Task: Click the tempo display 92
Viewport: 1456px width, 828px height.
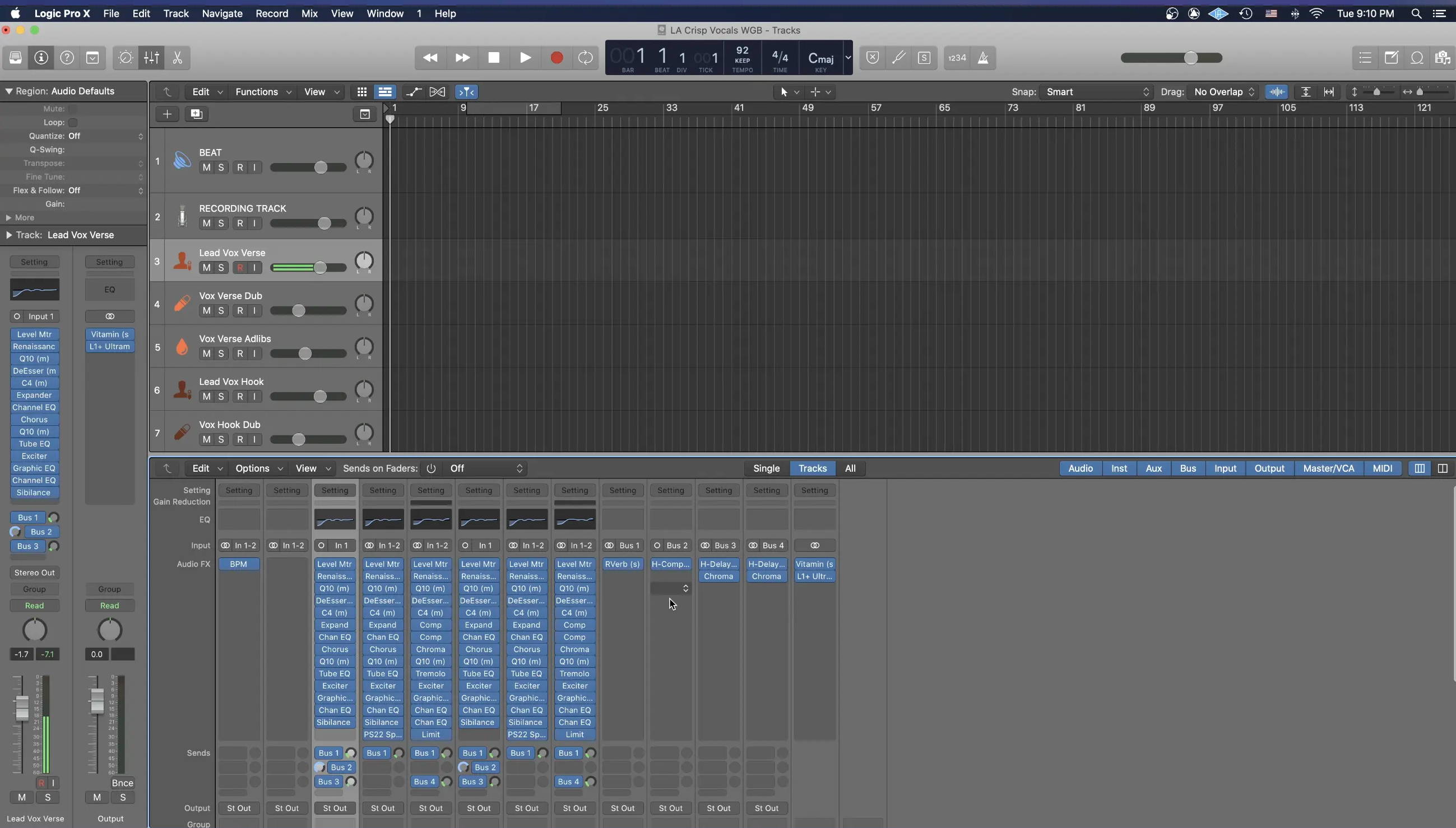Action: [x=742, y=50]
